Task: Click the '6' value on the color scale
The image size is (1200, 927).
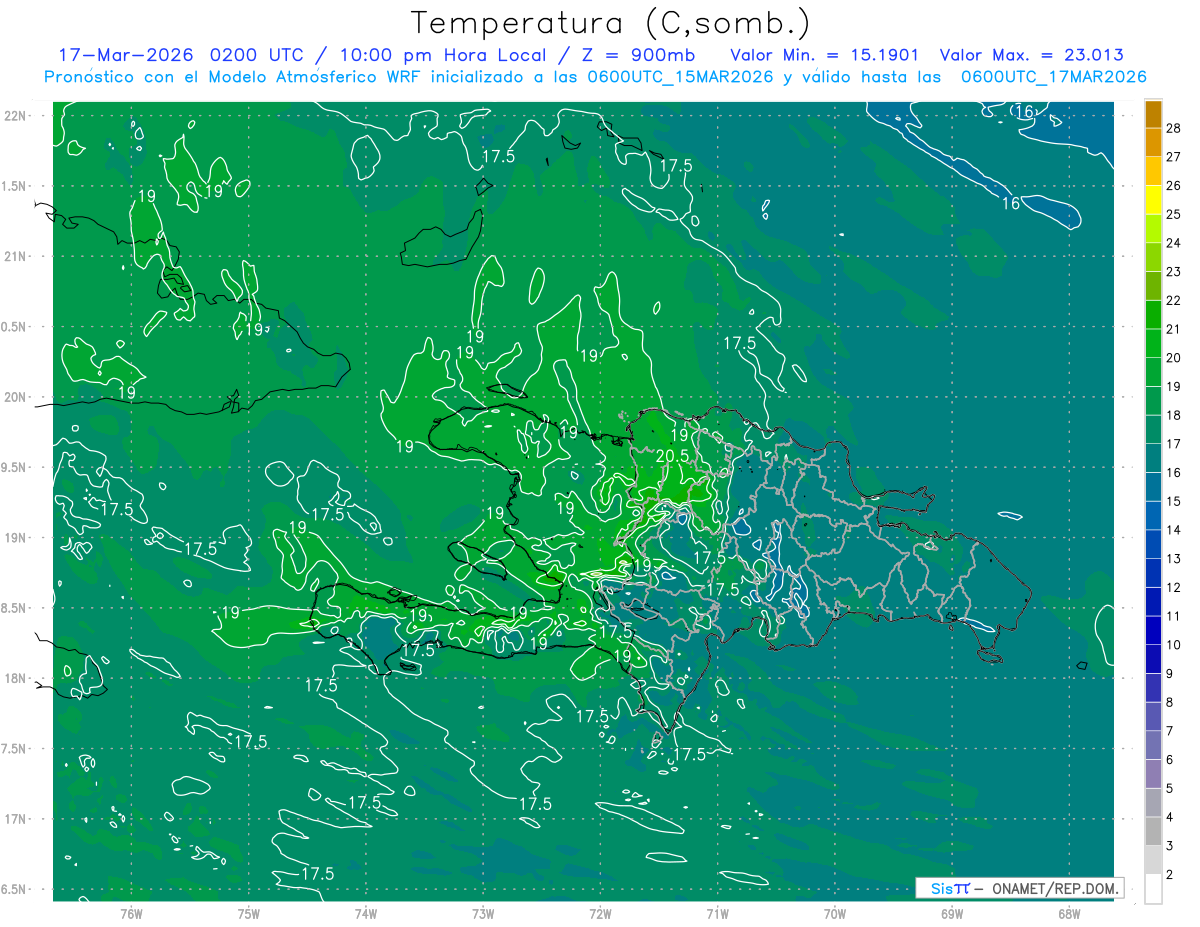Action: 1170,760
